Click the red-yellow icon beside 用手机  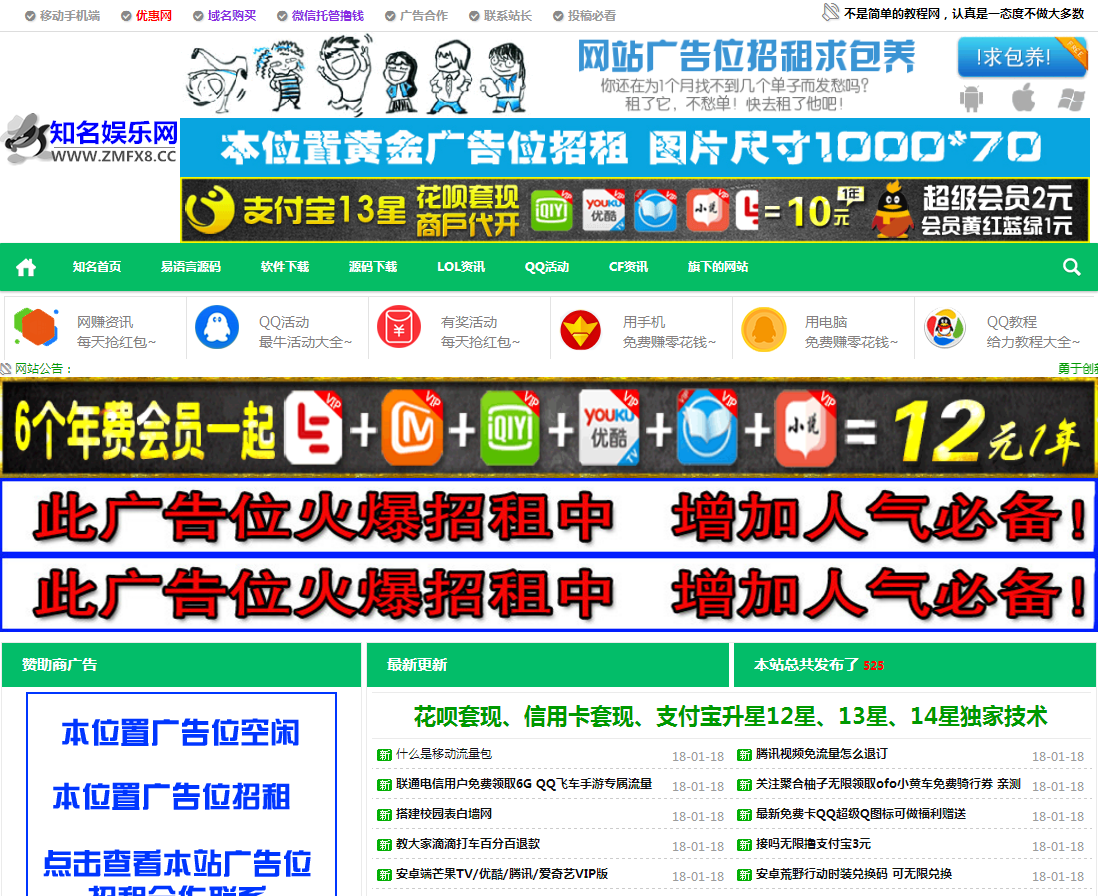581,329
